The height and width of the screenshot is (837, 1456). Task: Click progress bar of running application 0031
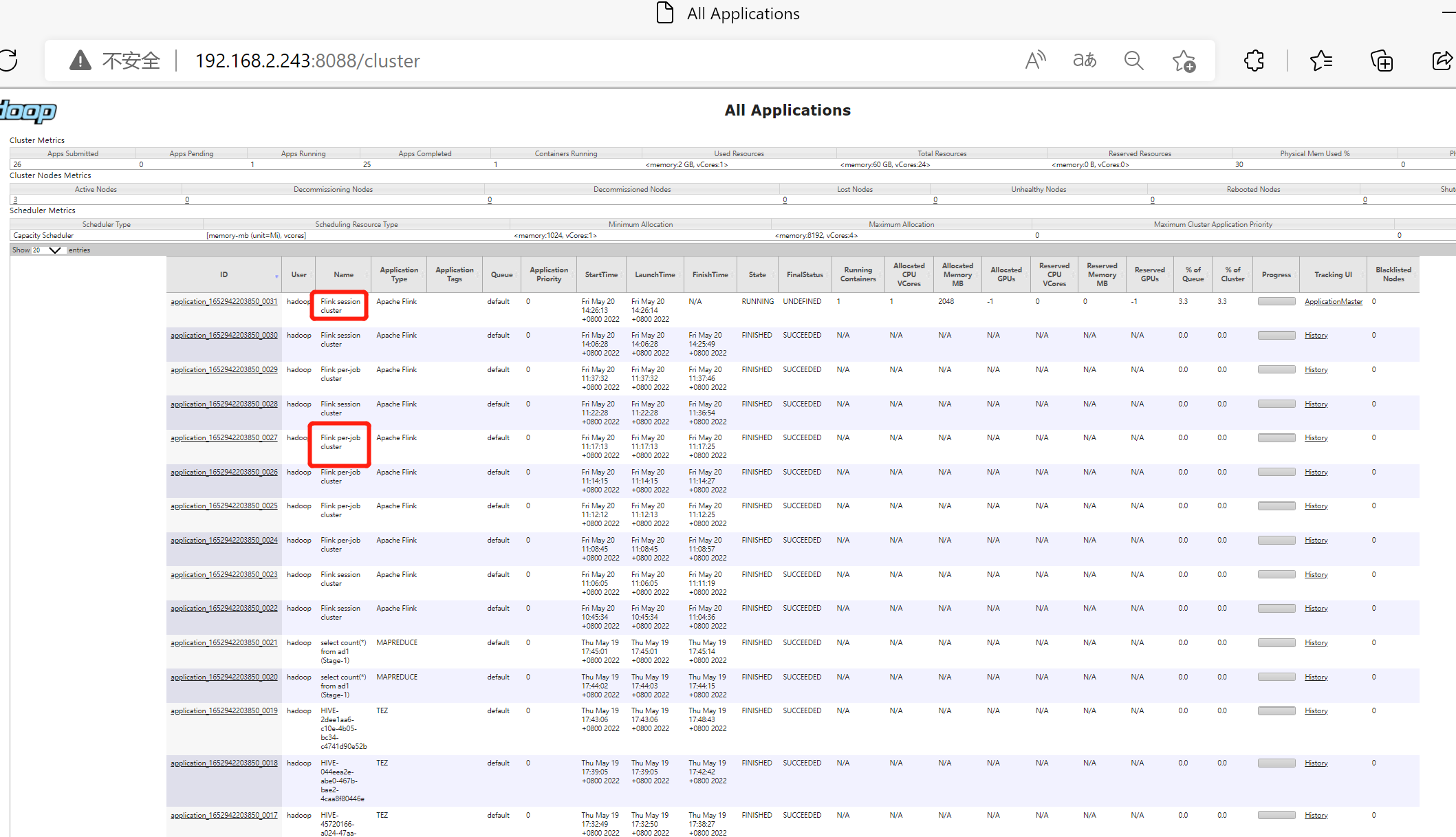point(1276,302)
